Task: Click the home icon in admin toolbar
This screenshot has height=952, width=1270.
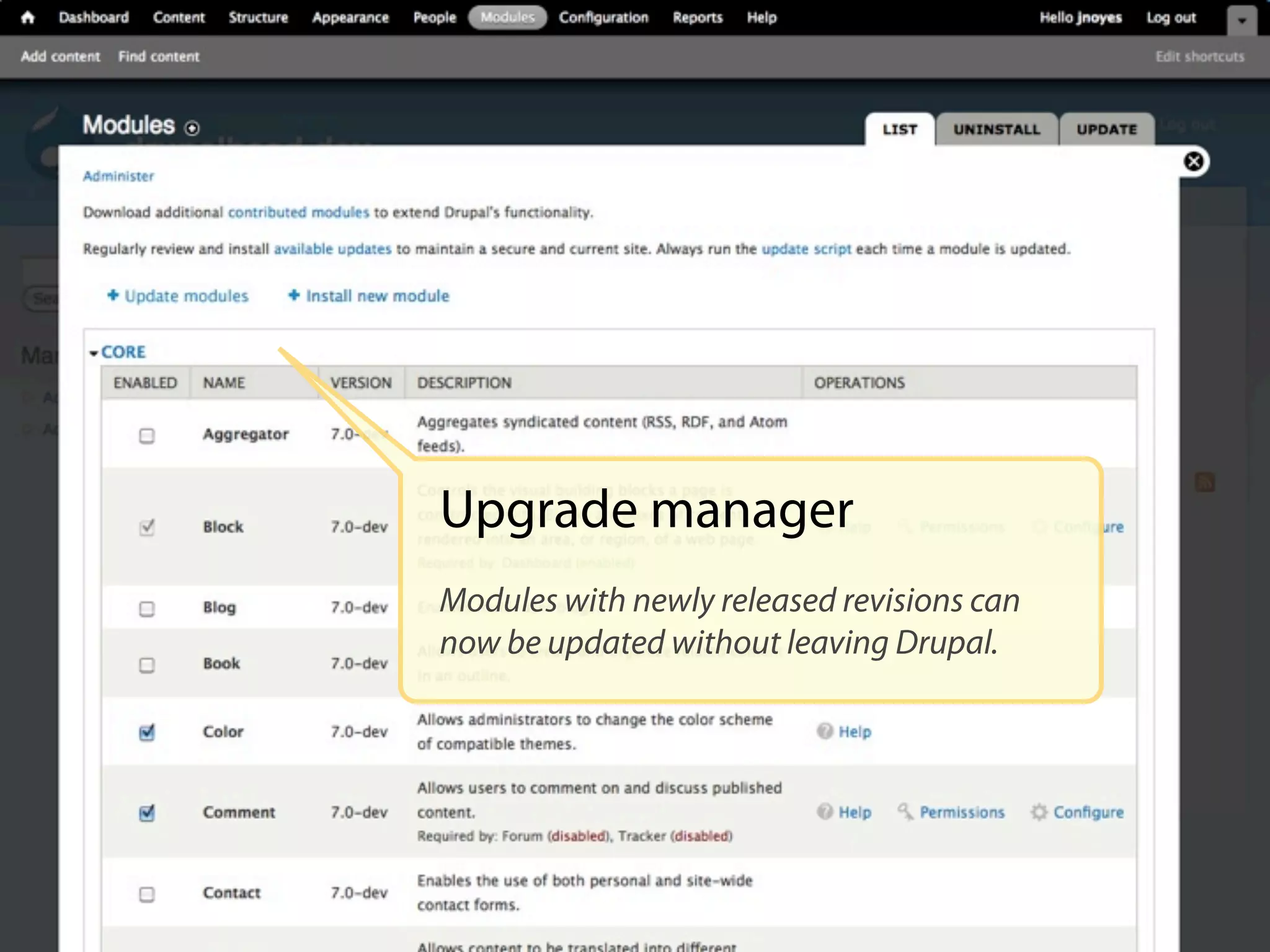Action: (27, 17)
